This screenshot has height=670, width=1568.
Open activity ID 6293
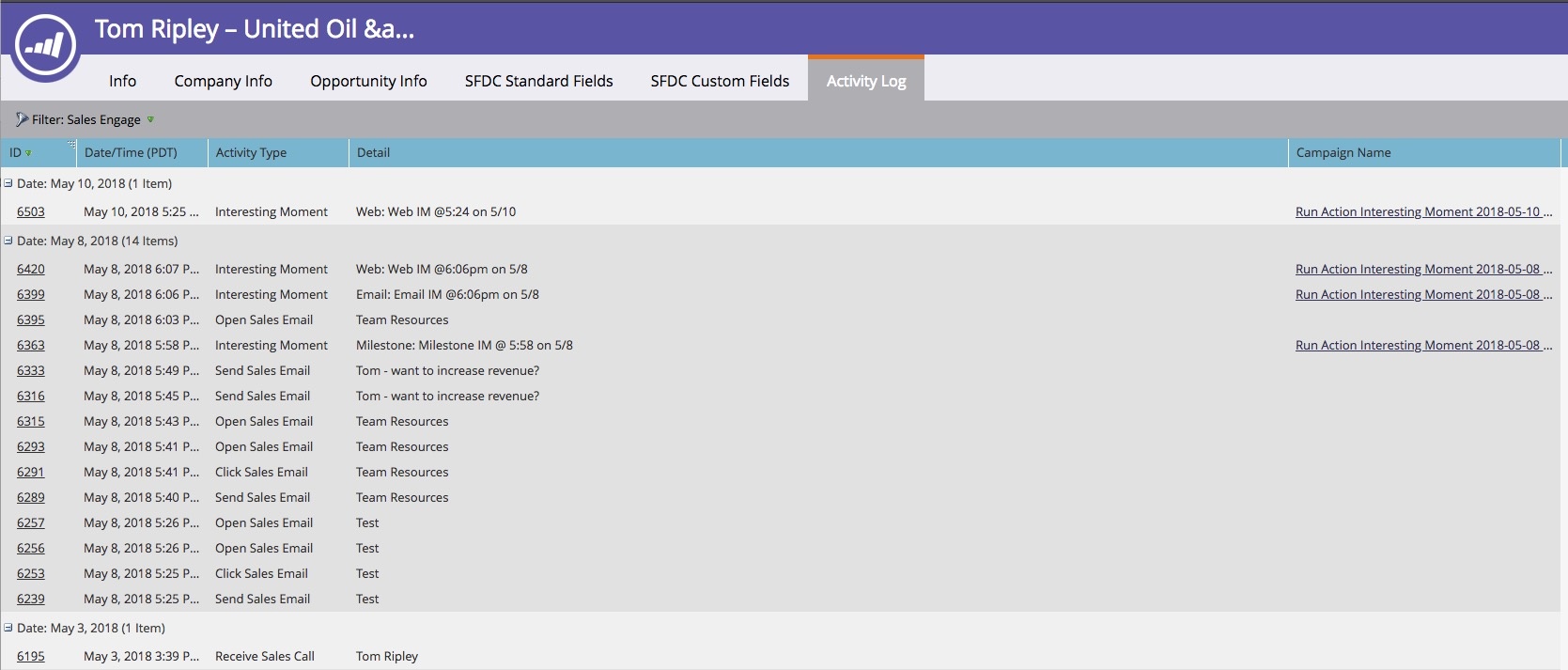point(31,446)
